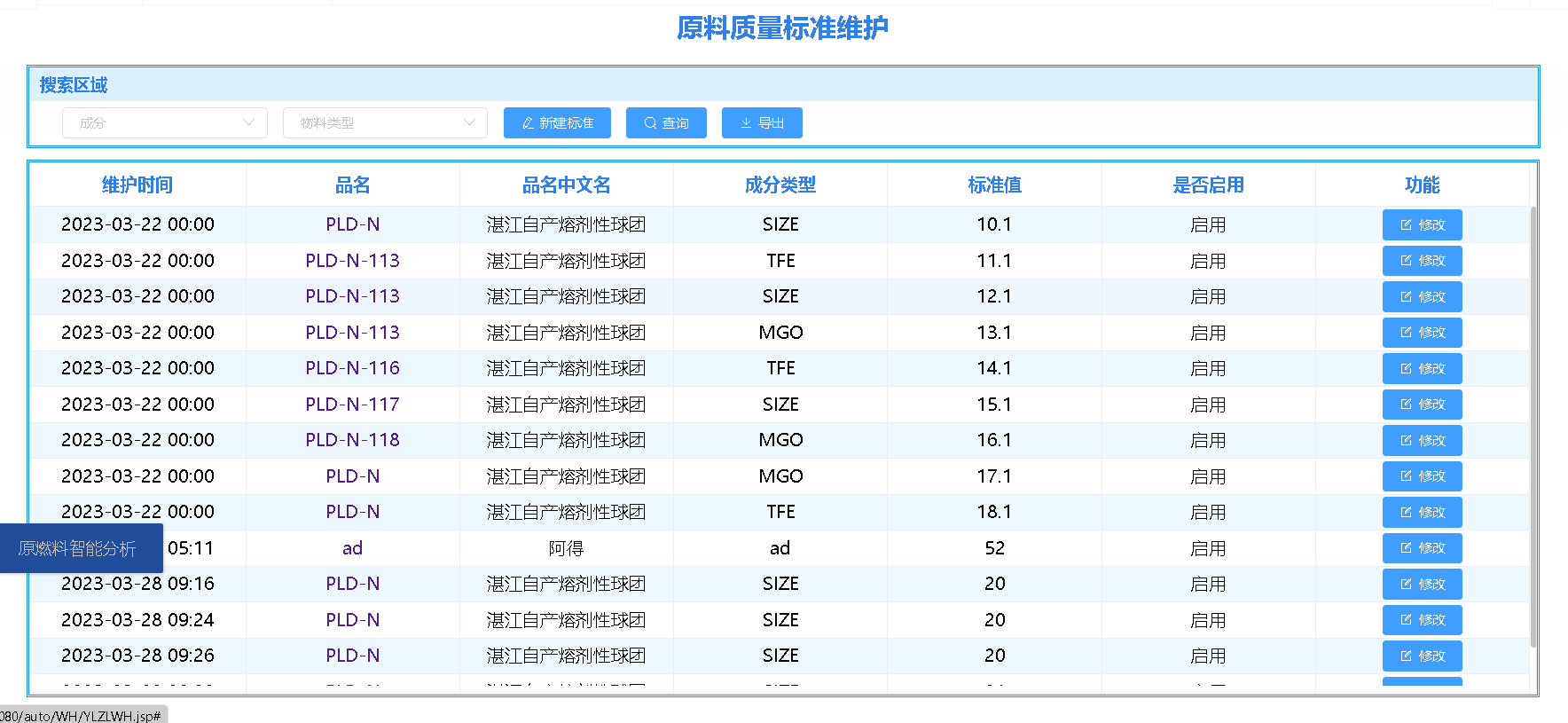Click the 功能 column header
Viewport: 1568px width, 723px height.
[x=1422, y=185]
